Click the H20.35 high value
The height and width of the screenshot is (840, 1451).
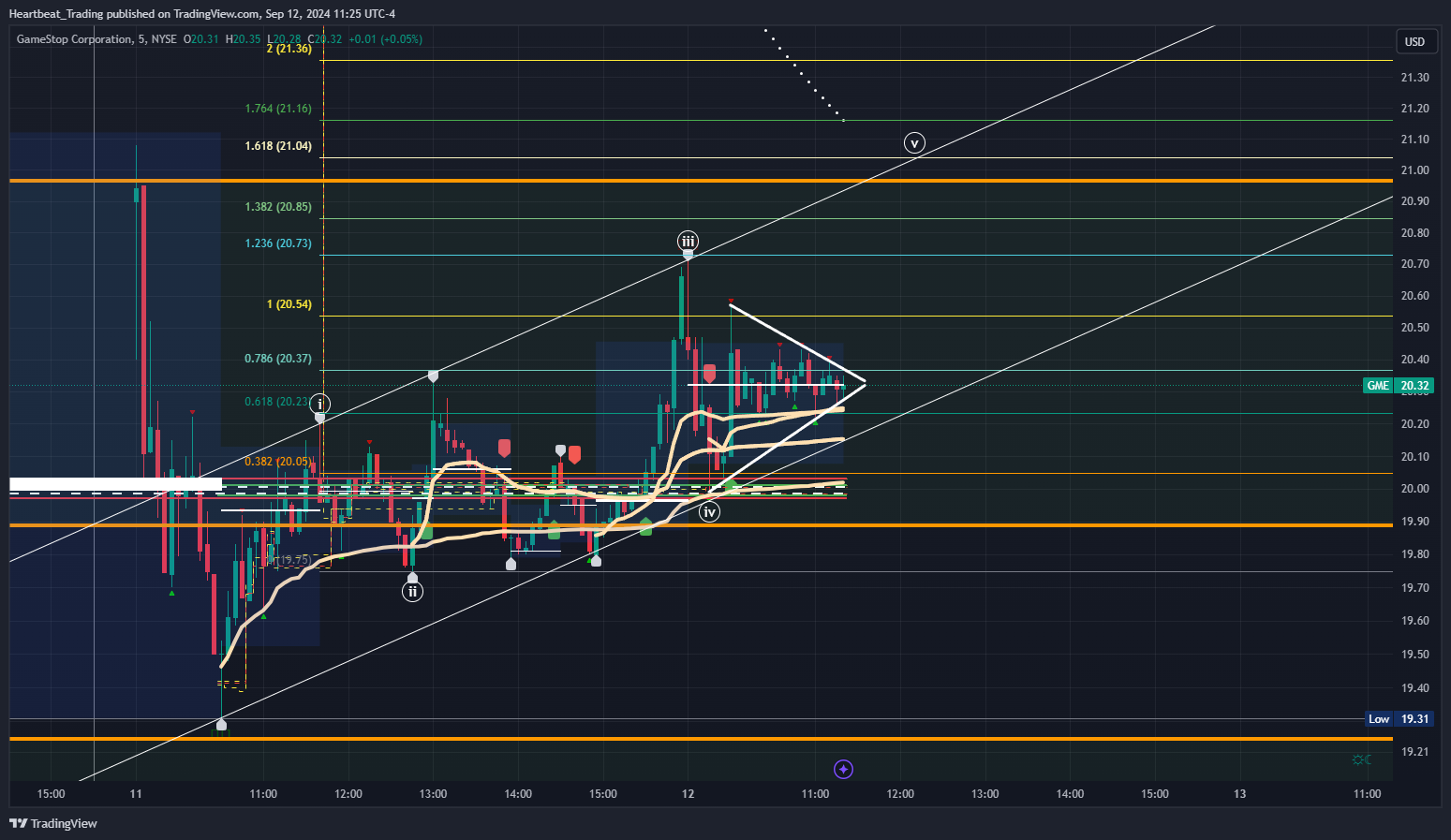tap(243, 39)
